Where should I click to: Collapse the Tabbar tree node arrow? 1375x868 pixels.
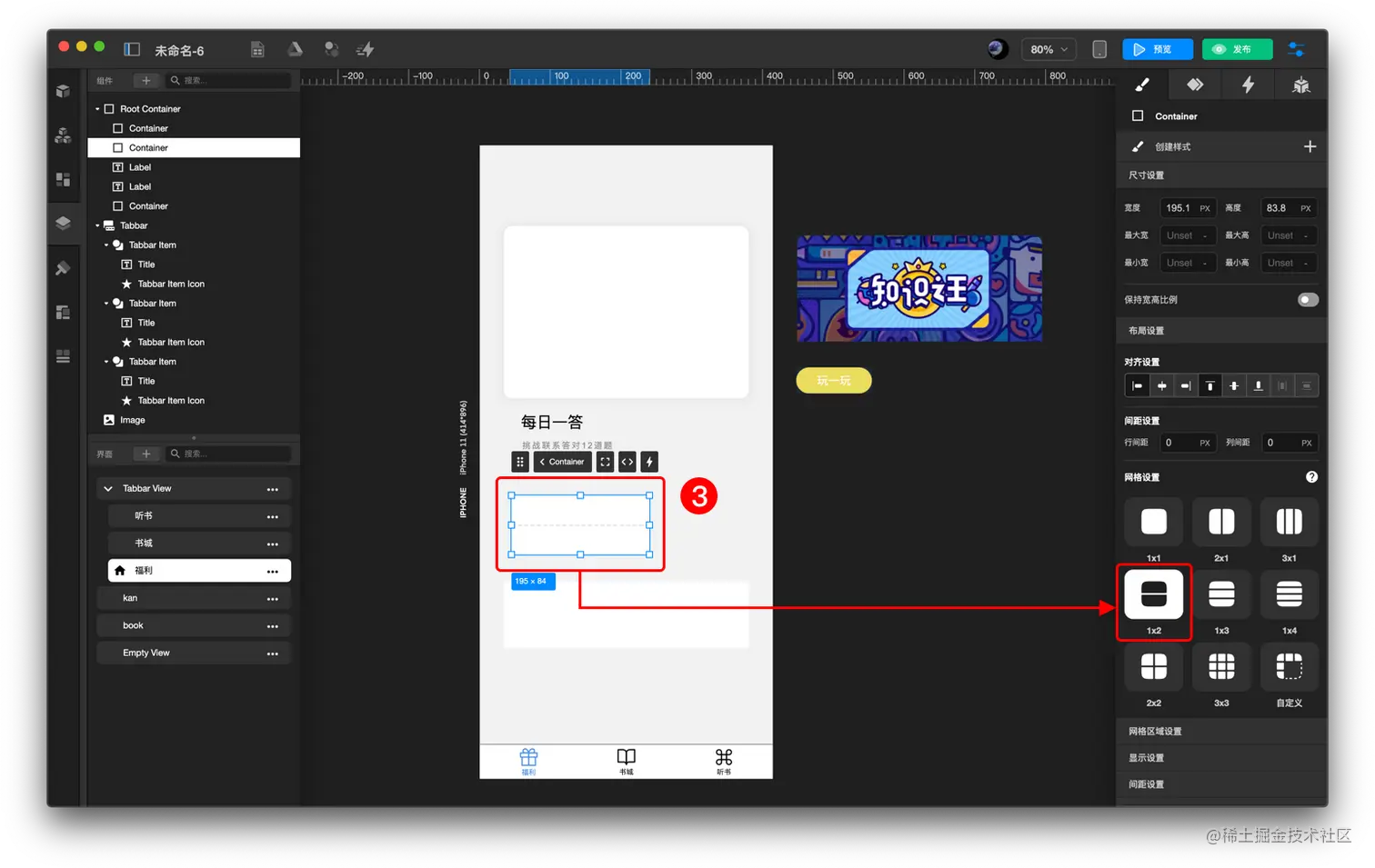click(97, 225)
